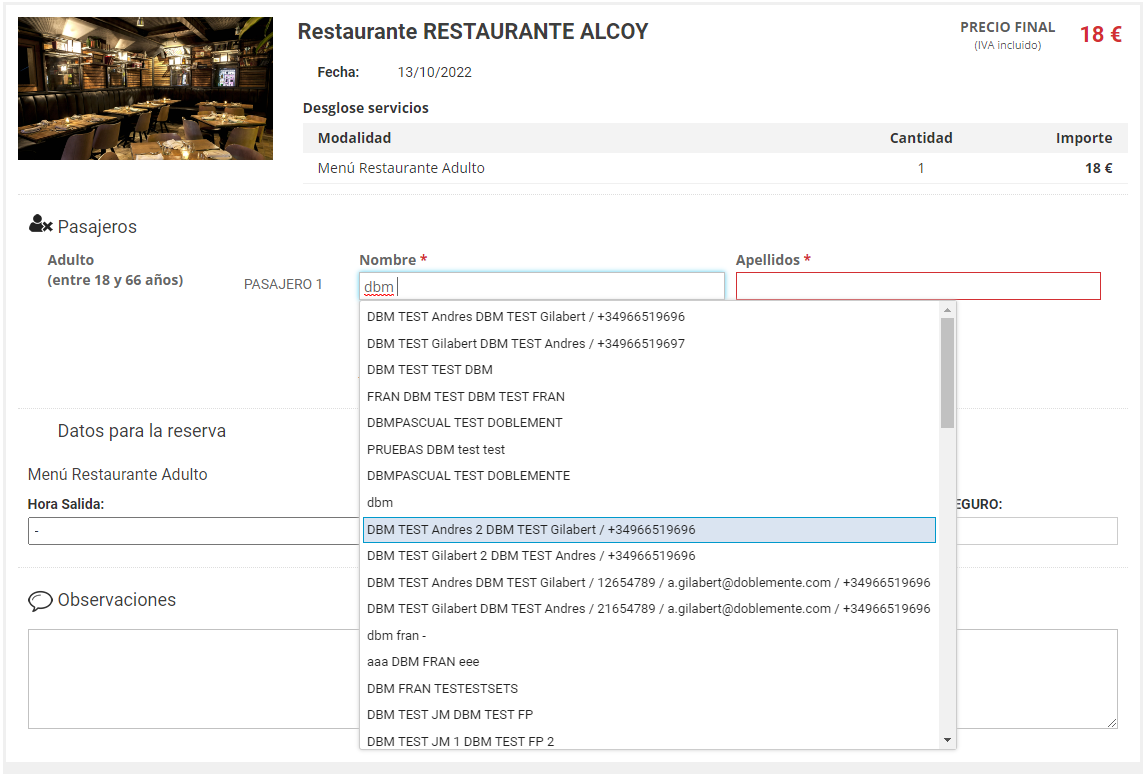Screen dimensions: 1146x778
Task: Click the 'Cantidad' column header
Action: pyautogui.click(x=921, y=138)
